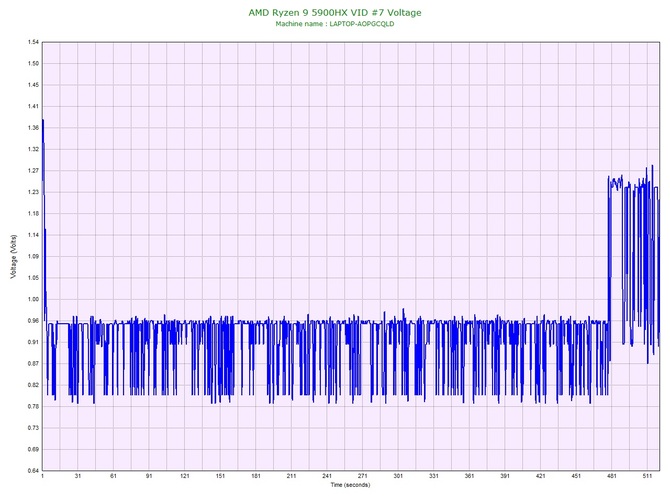This screenshot has height=502, width=670.
Task: Click the 1.23 voltage tick label
Action: (x=33, y=192)
